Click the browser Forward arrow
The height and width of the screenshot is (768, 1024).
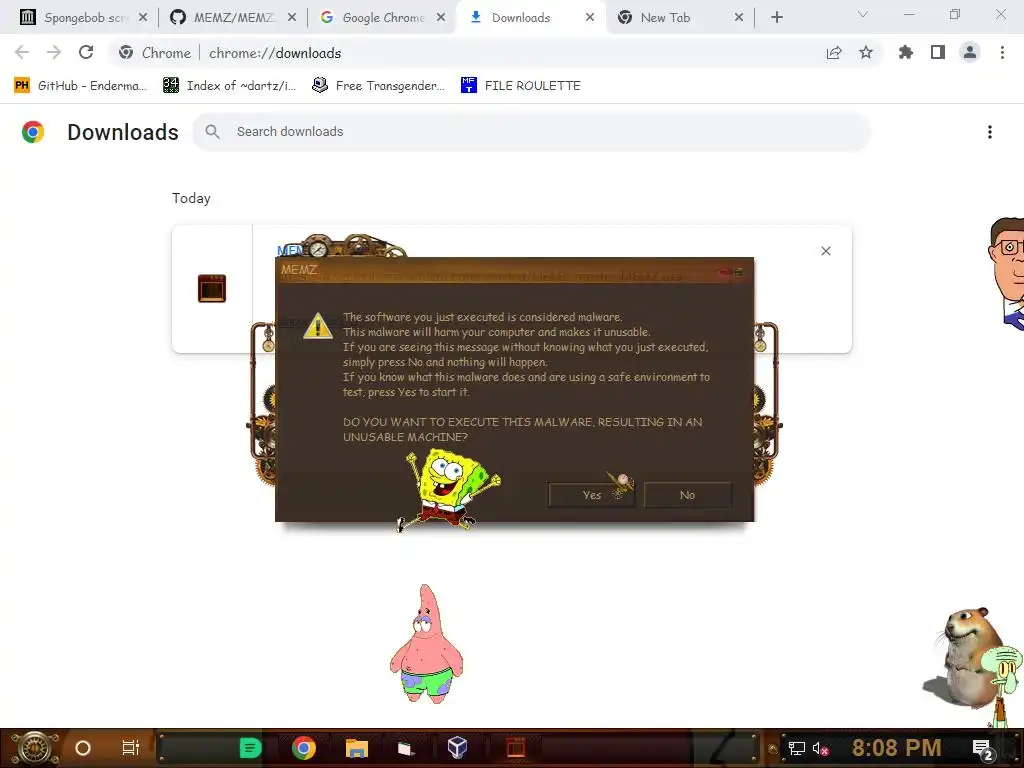coord(54,53)
